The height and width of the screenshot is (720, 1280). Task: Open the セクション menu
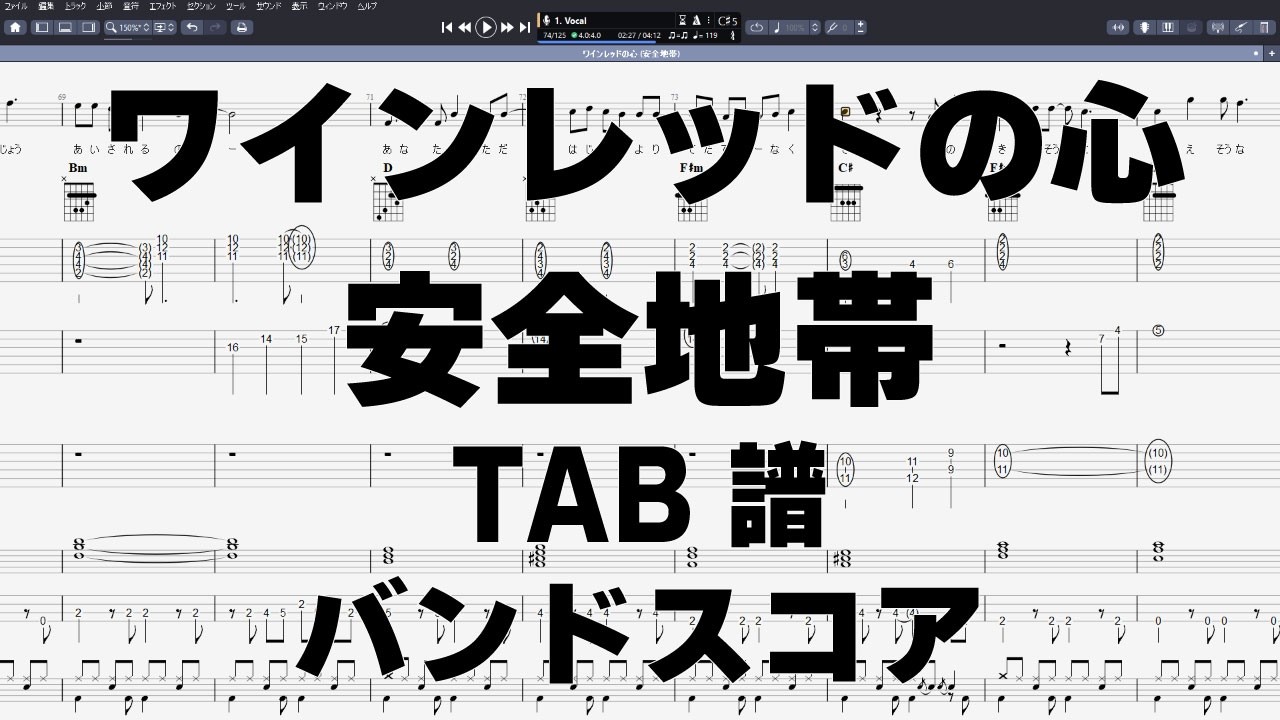click(201, 6)
